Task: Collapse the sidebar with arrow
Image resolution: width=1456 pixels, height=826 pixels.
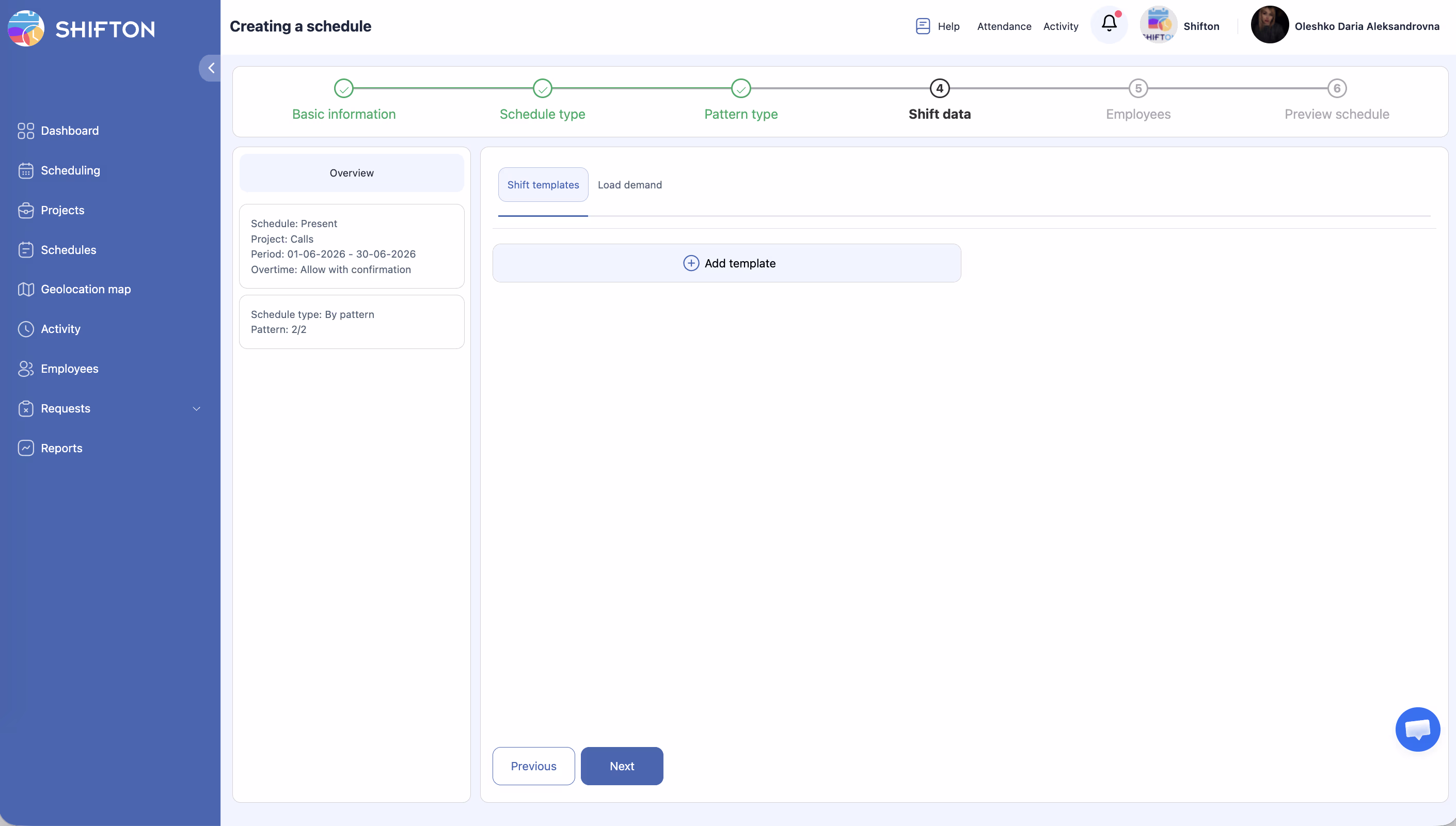Action: pyautogui.click(x=211, y=68)
